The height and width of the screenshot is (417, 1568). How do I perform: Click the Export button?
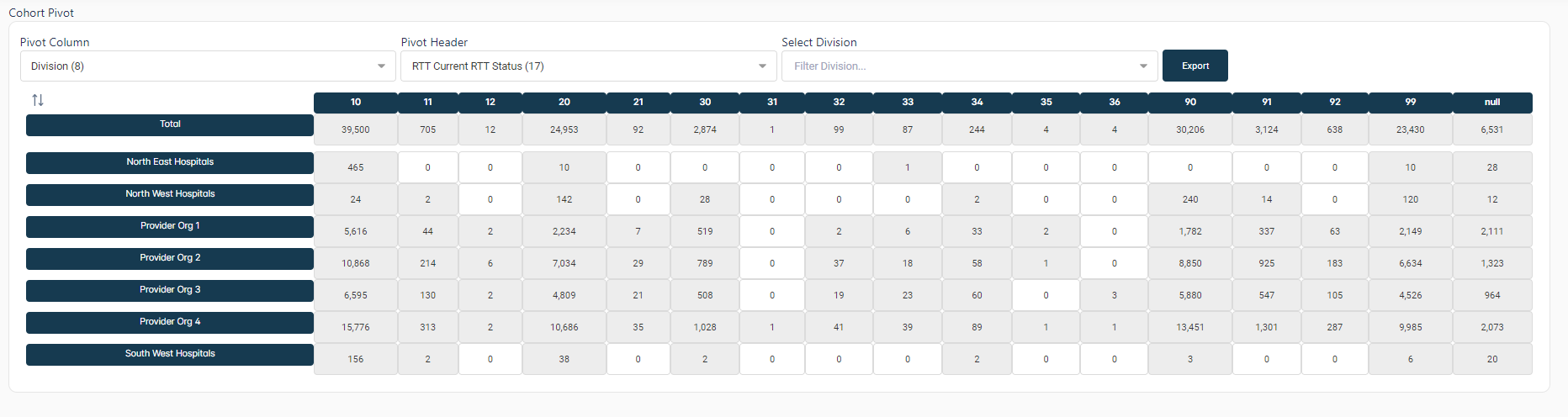pos(1195,66)
